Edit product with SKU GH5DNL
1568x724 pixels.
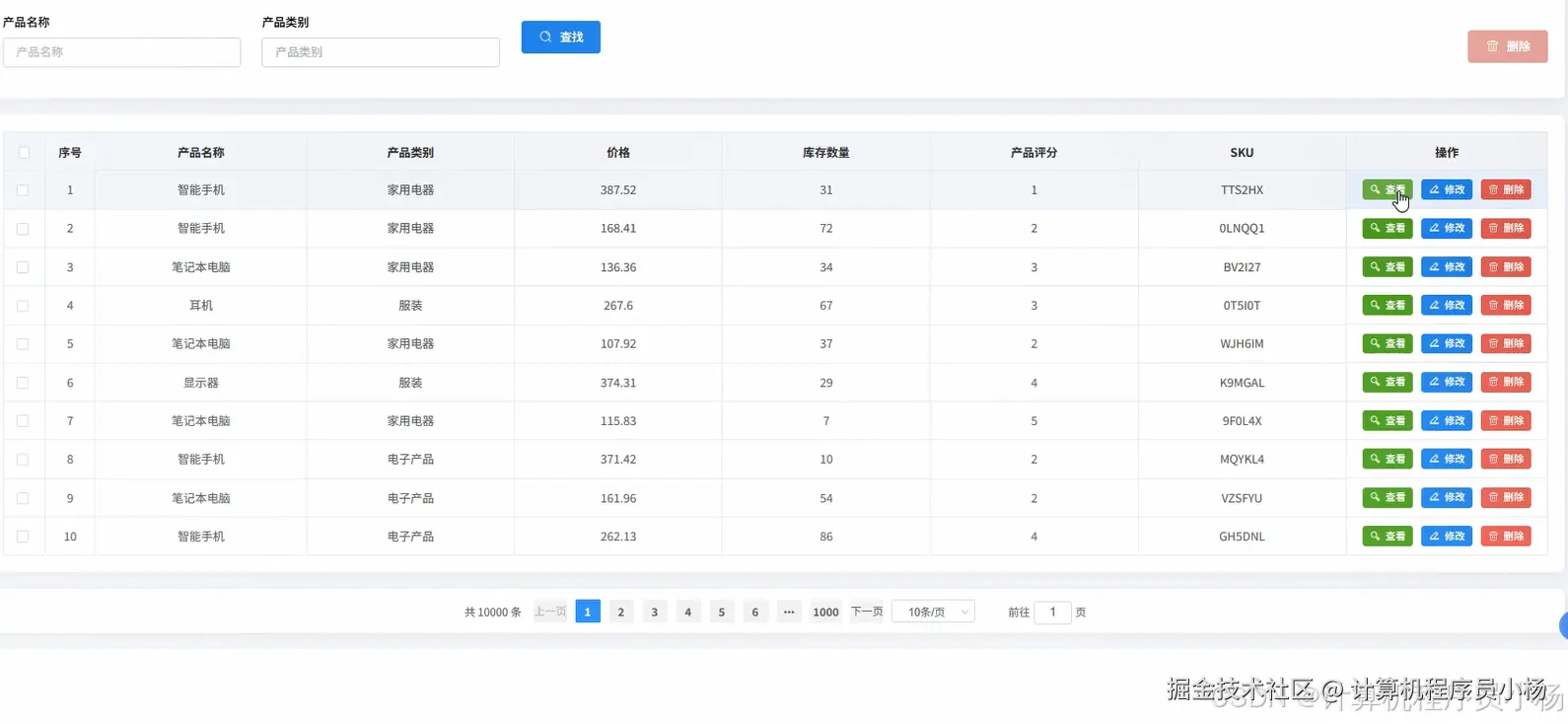pos(1447,536)
